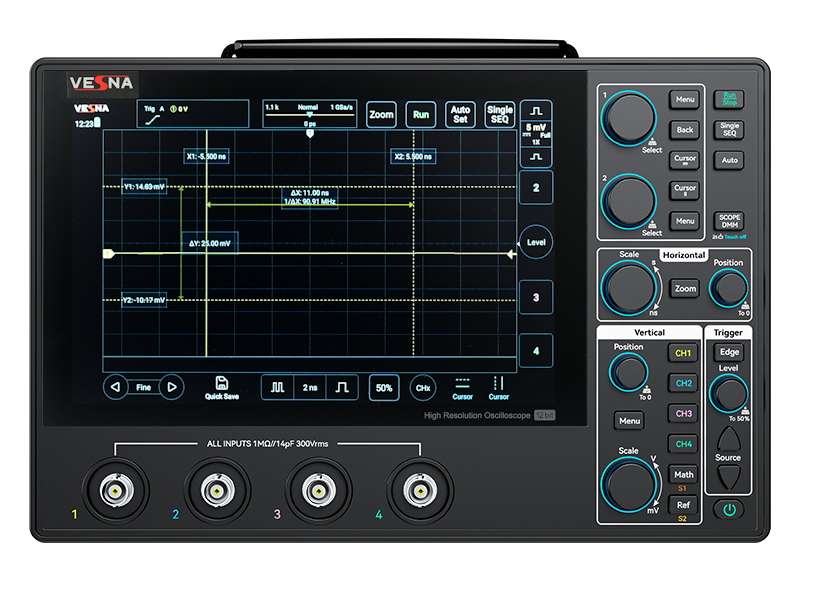Tap the right arrow beside Fine

(171, 387)
